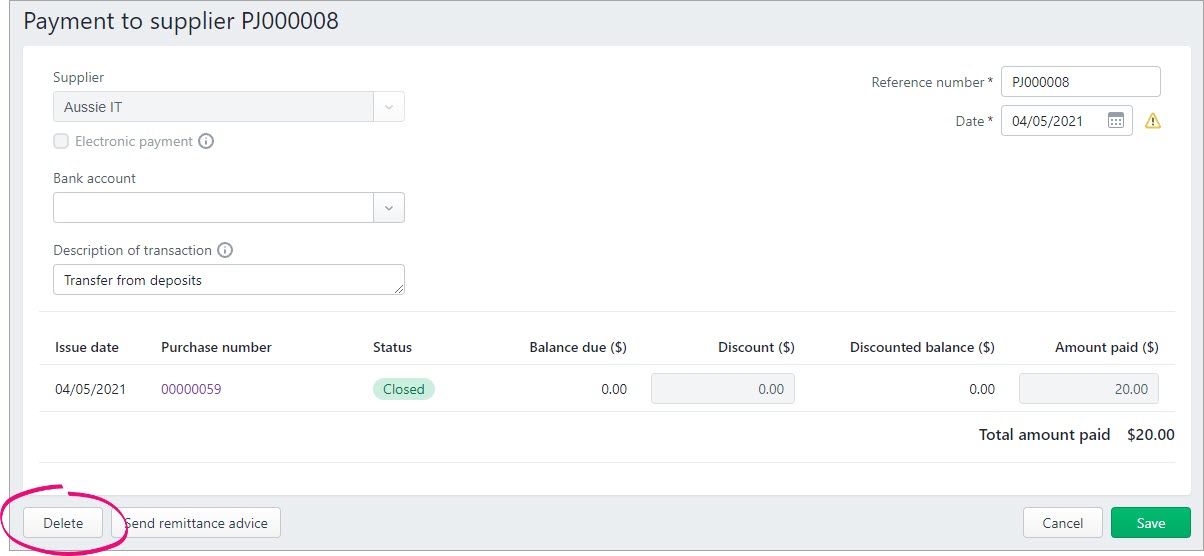Click the Amount paid ($) column header
1204x556 pixels.
click(x=1107, y=347)
